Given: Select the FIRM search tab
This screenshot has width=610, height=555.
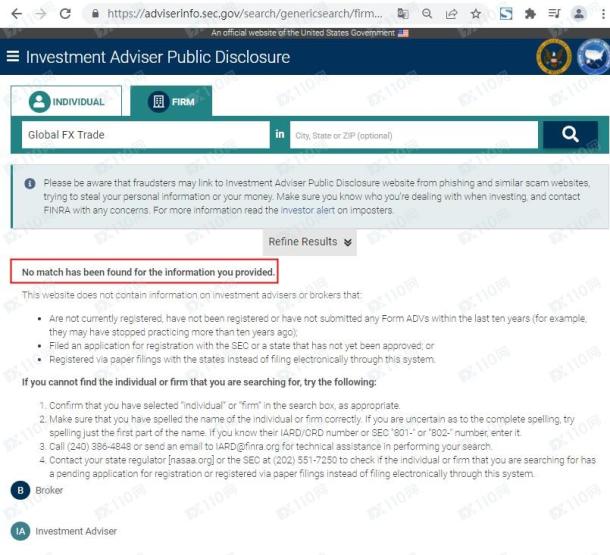Looking at the screenshot, I should (171, 101).
